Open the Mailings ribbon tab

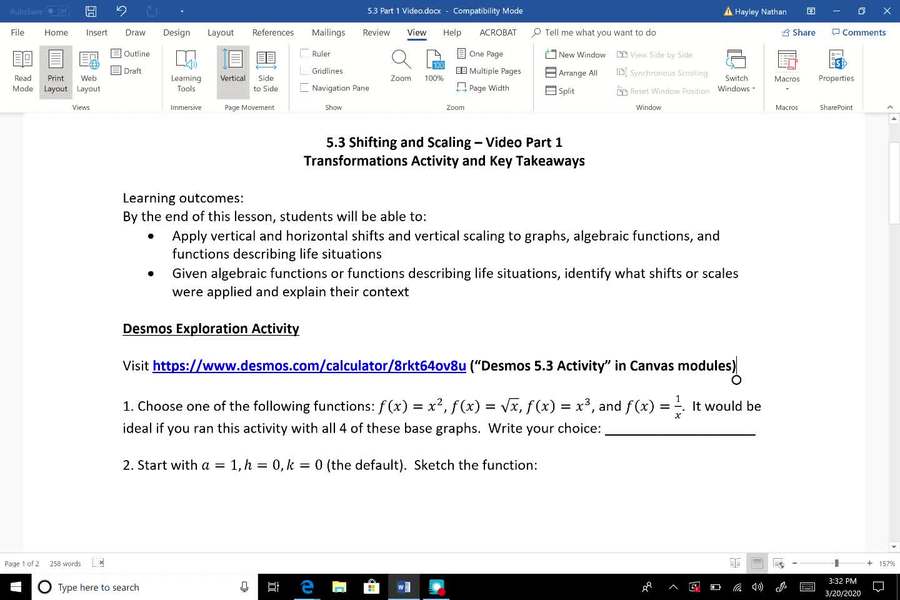coord(328,32)
